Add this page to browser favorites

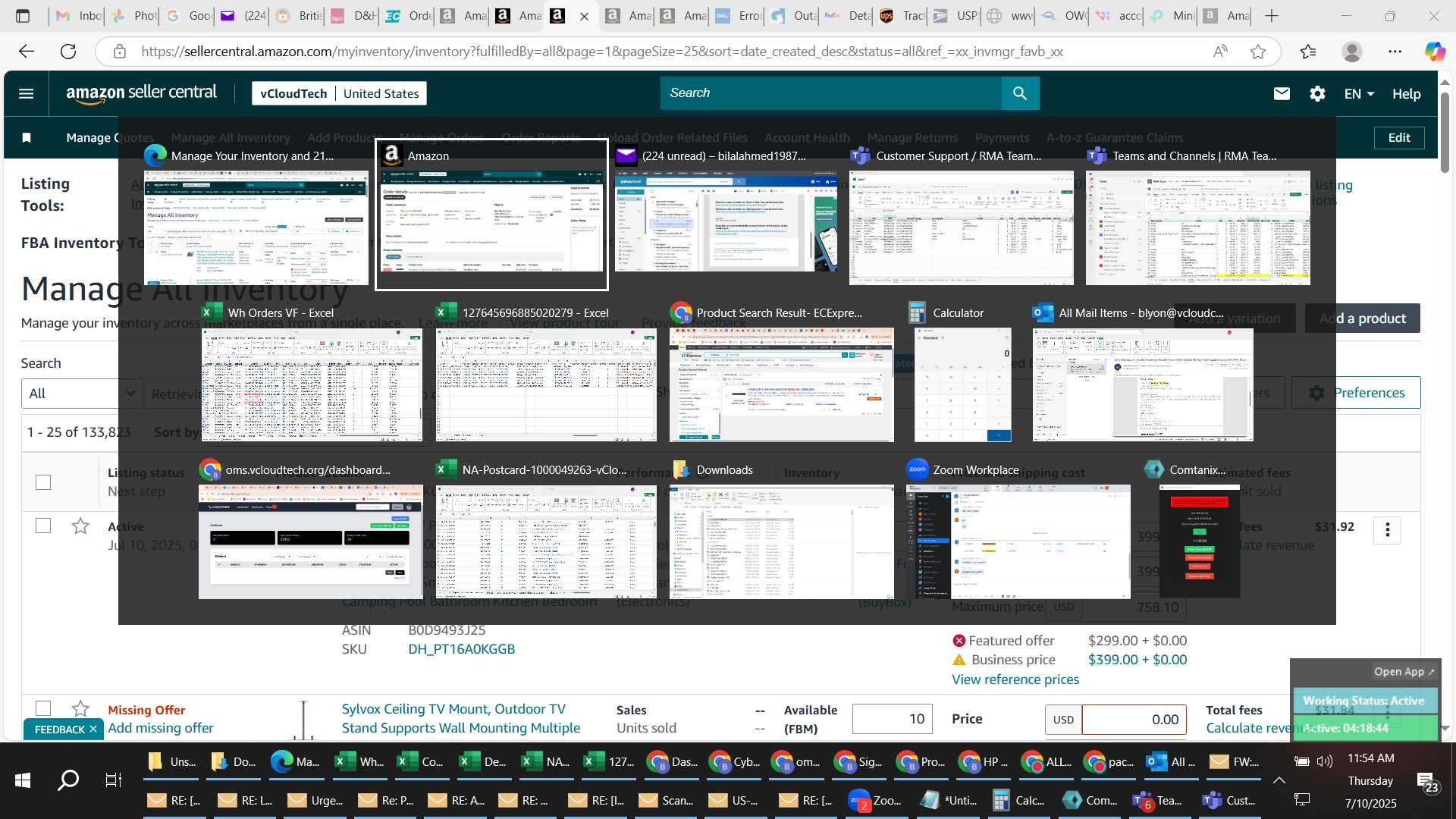[1258, 52]
